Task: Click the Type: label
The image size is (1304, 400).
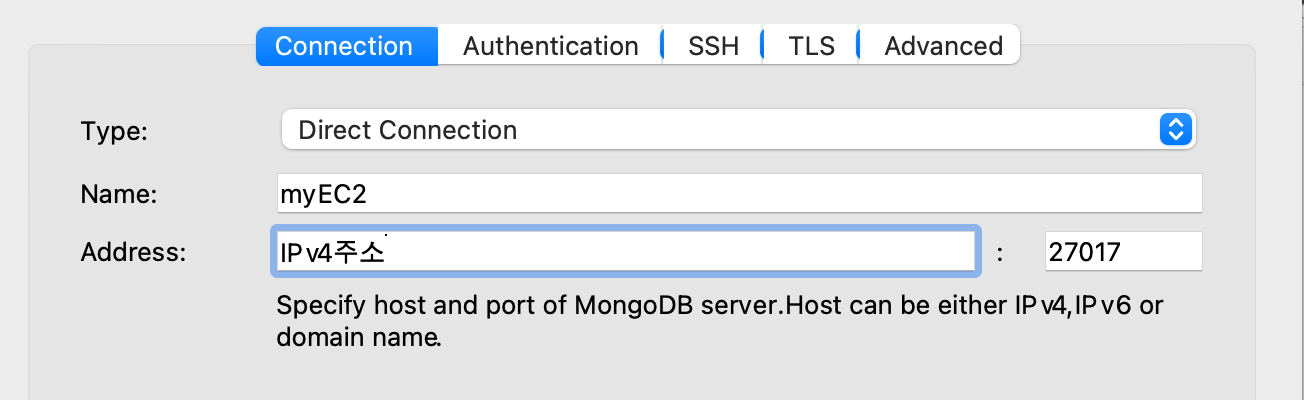Action: point(114,131)
